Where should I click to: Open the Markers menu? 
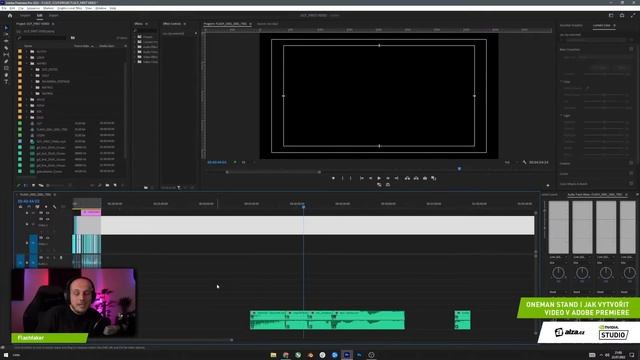(x=48, y=8)
